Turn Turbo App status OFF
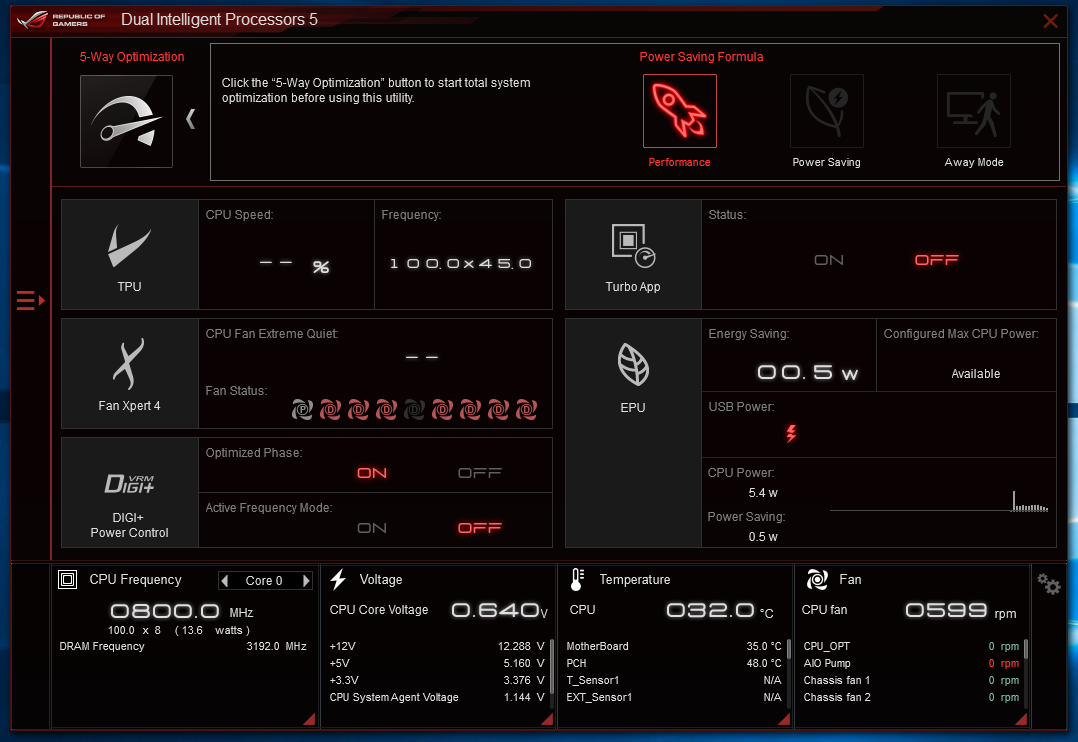1078x742 pixels. tap(936, 260)
